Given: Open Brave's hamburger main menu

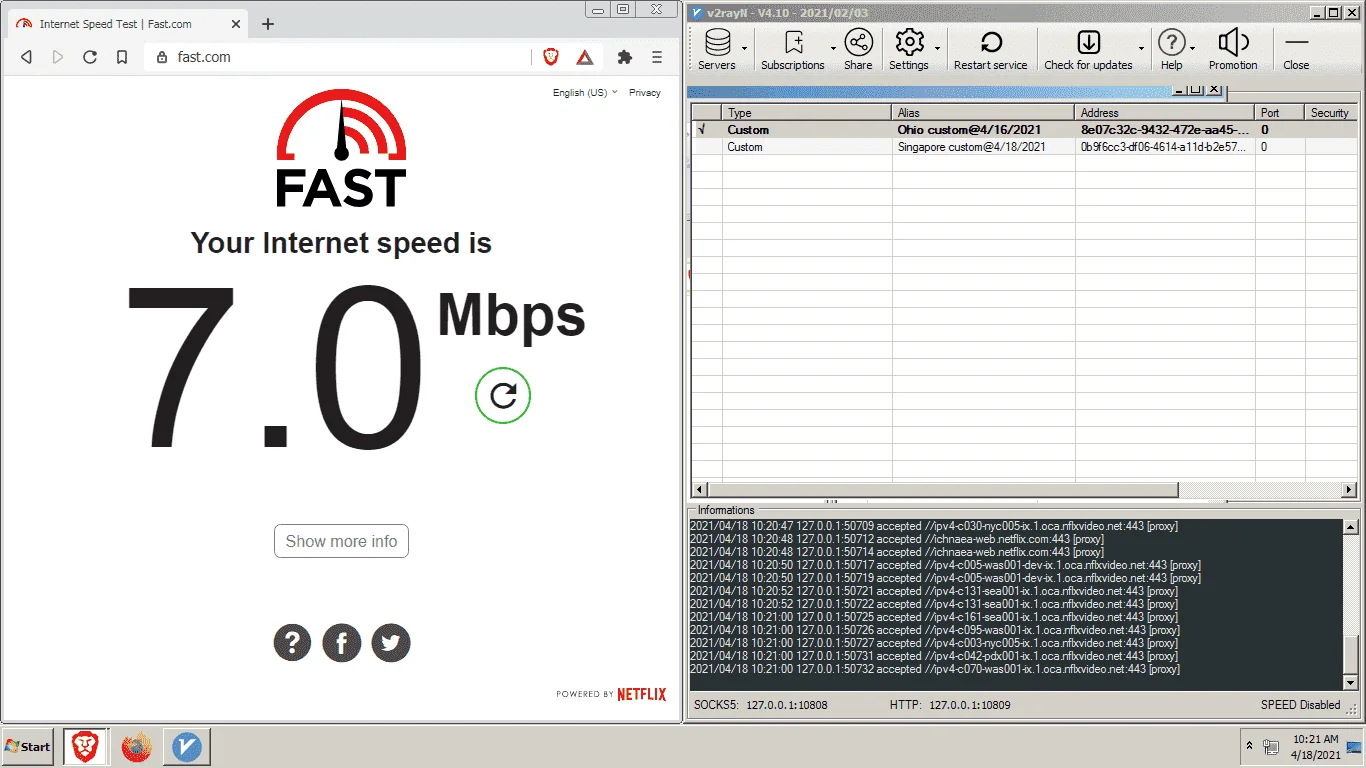Looking at the screenshot, I should pos(657,57).
